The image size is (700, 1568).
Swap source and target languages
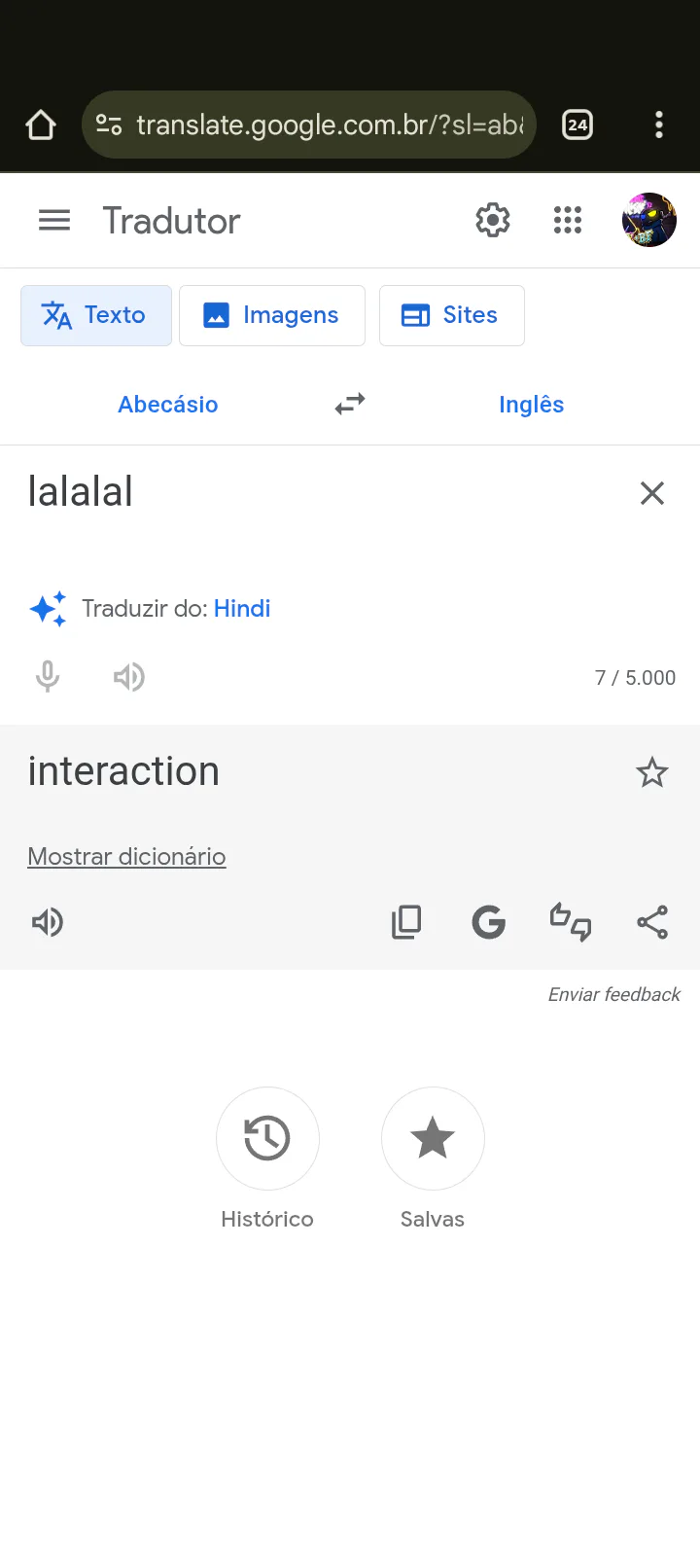pos(350,404)
